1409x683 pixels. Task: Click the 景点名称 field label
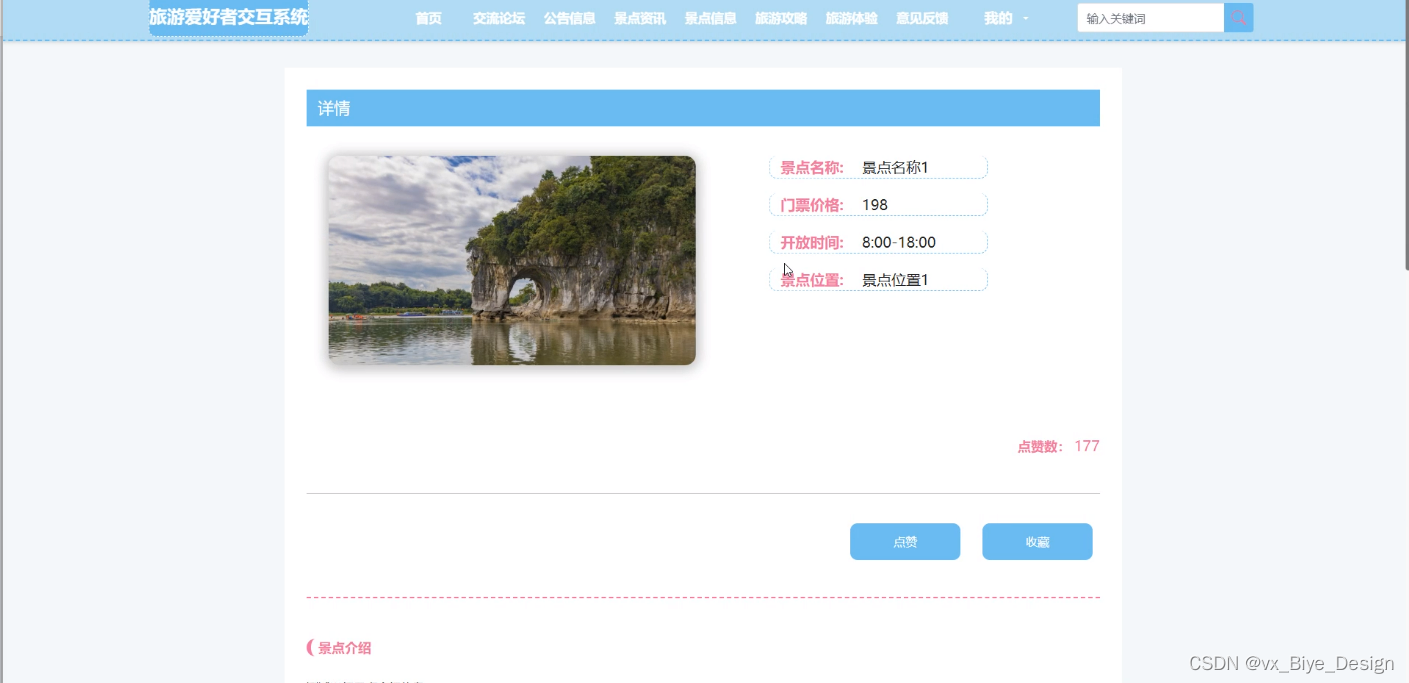pos(812,167)
